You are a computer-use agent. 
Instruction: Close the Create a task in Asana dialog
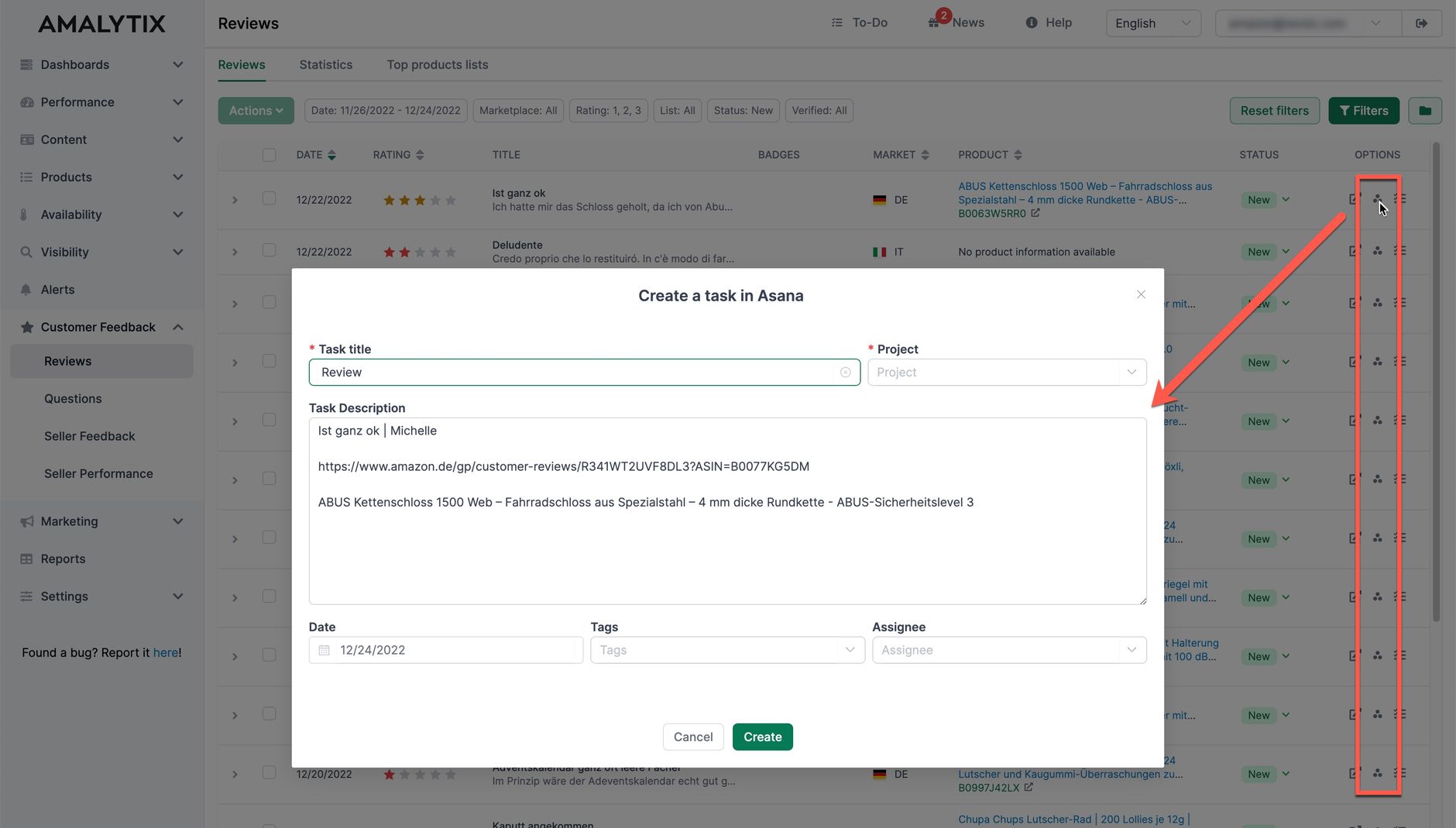(x=1140, y=294)
